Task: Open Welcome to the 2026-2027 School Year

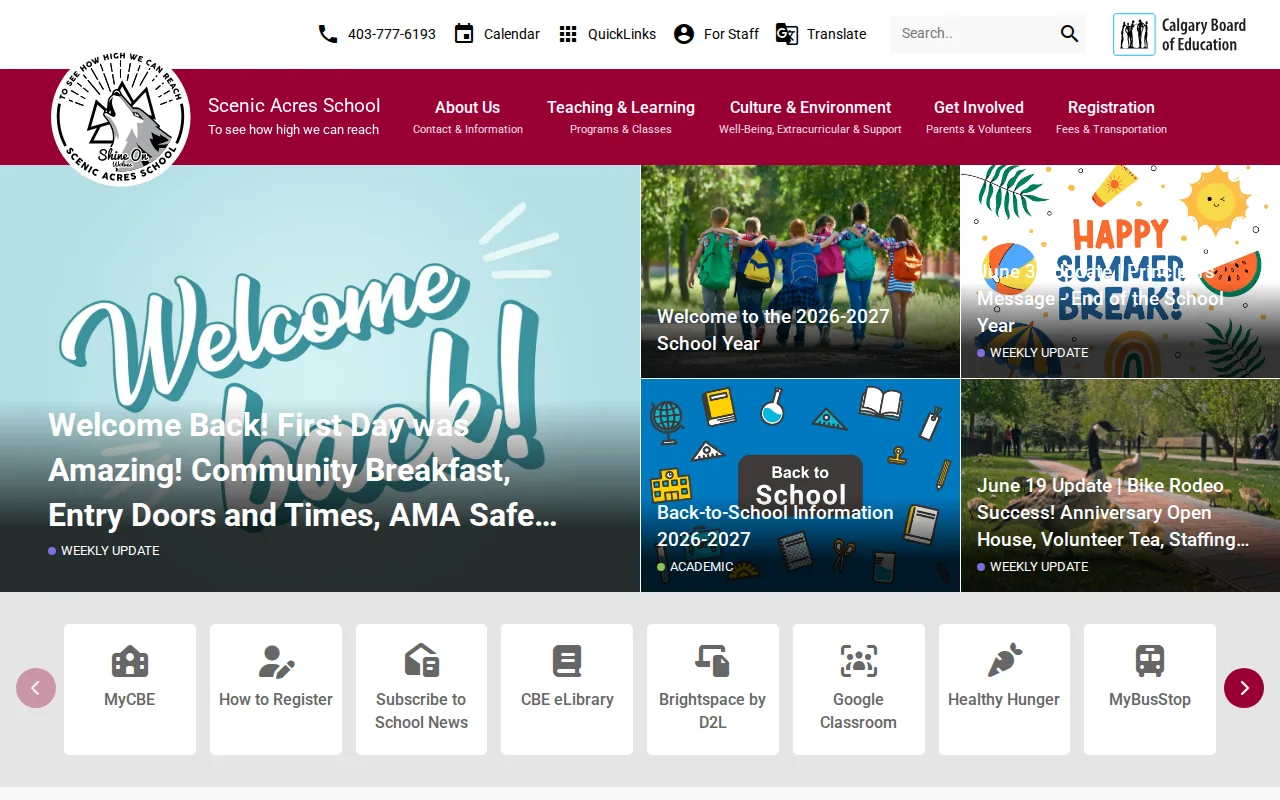Action: coord(773,329)
